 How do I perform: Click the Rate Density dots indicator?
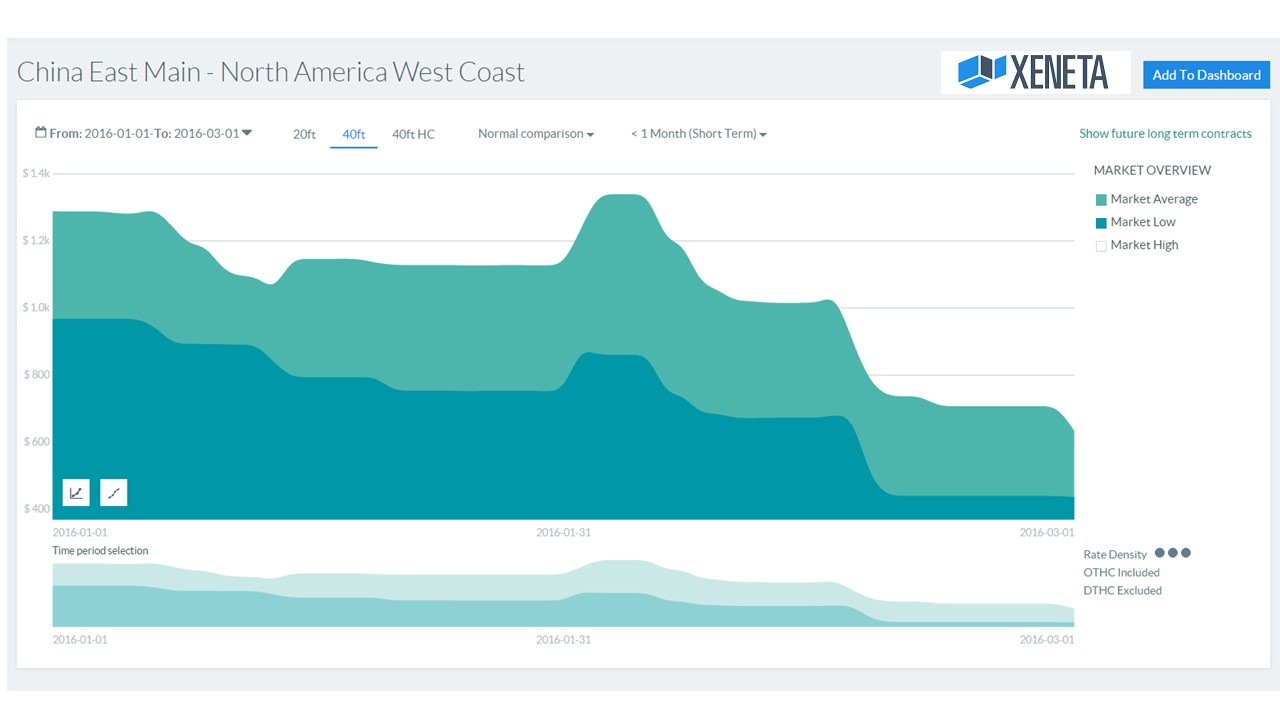(x=1172, y=553)
